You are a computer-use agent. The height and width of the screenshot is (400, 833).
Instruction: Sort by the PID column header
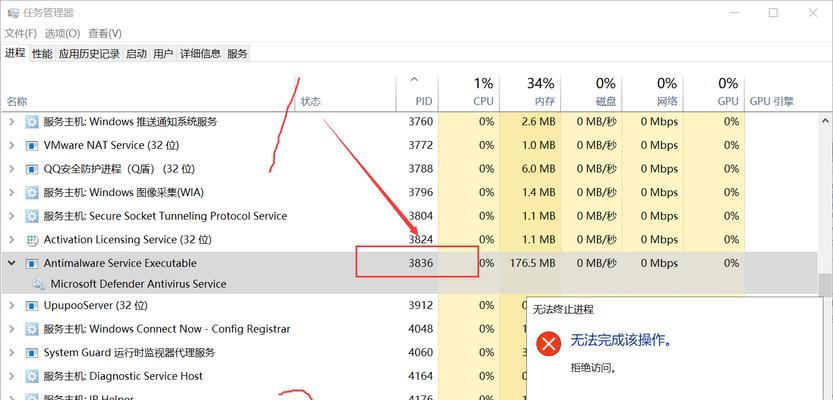(417, 93)
